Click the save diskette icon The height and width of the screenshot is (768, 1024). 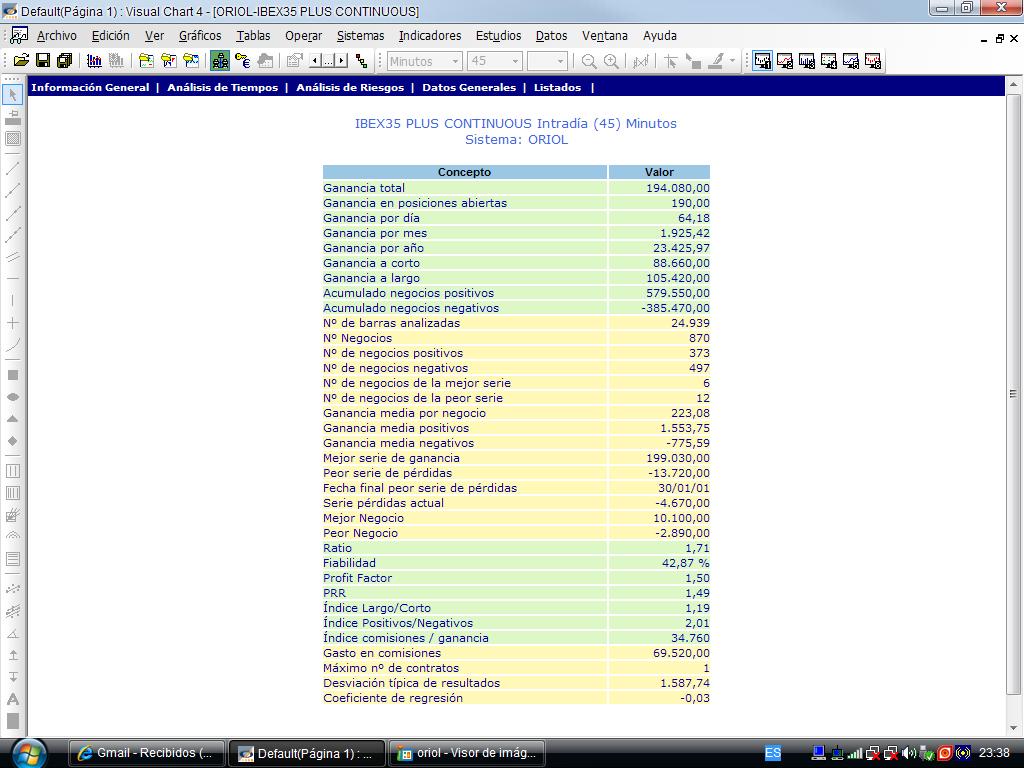[42, 61]
